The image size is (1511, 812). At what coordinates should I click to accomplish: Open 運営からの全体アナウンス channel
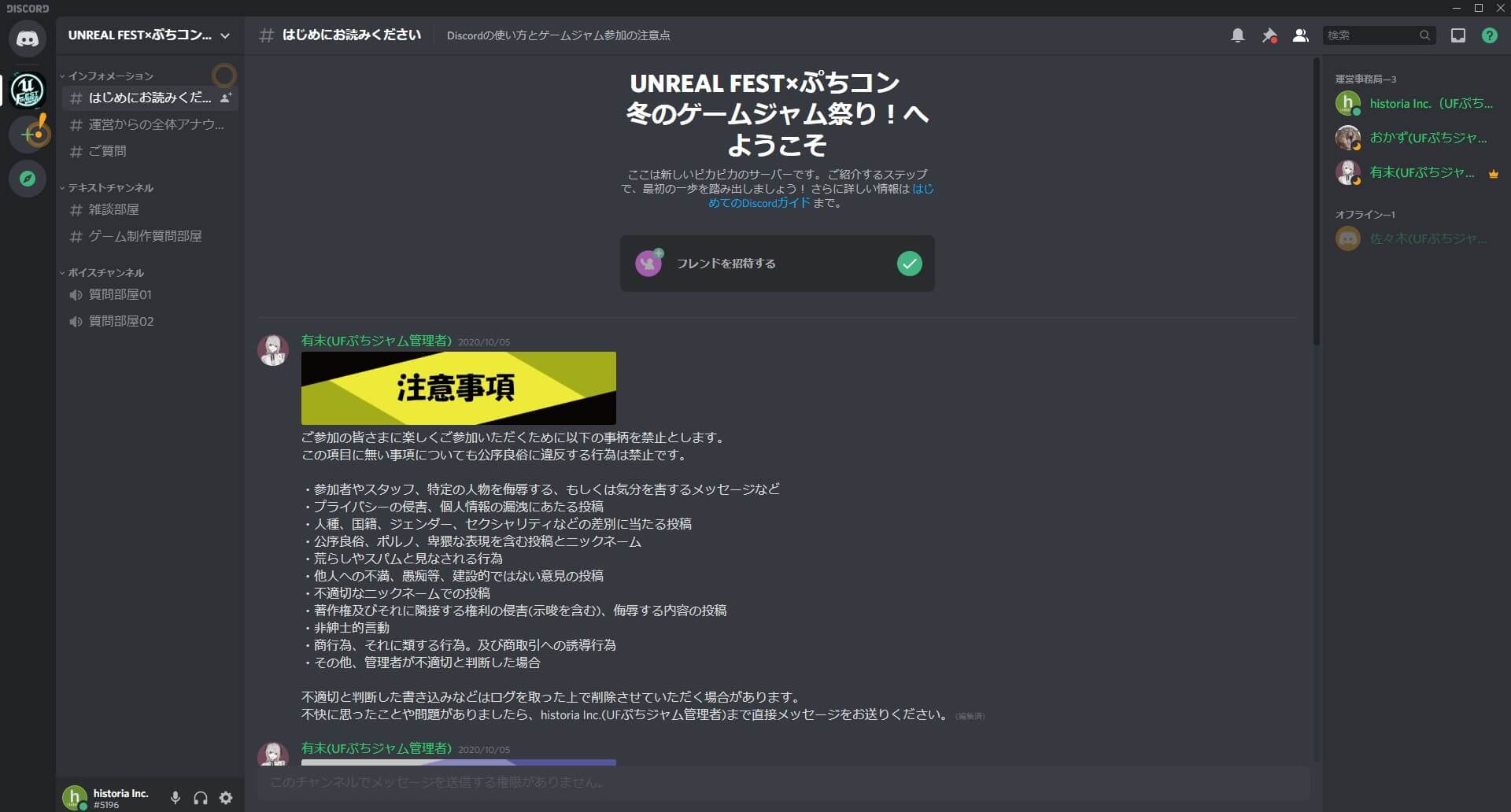[x=150, y=124]
